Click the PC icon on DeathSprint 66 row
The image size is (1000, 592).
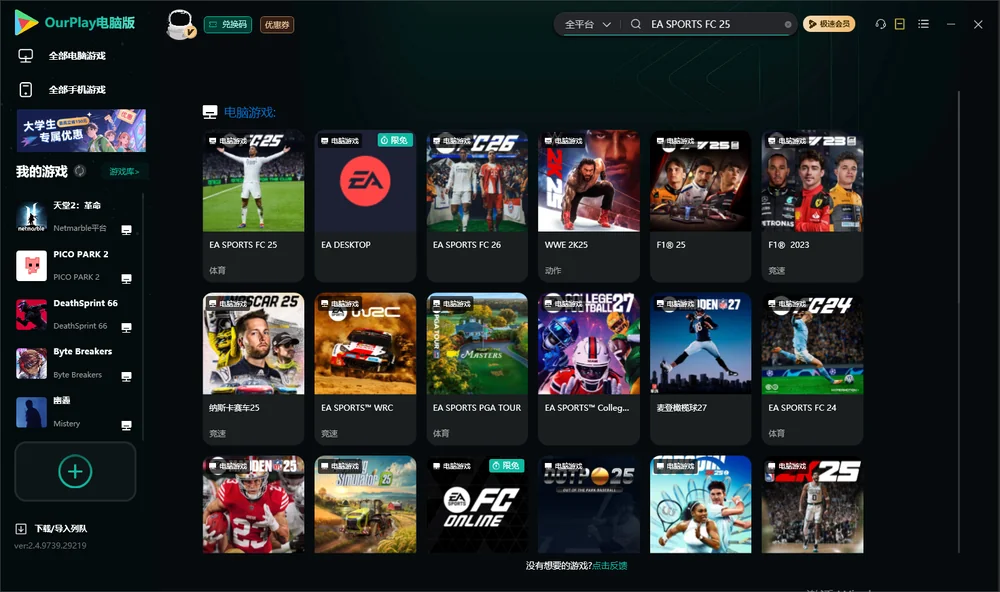[126, 327]
